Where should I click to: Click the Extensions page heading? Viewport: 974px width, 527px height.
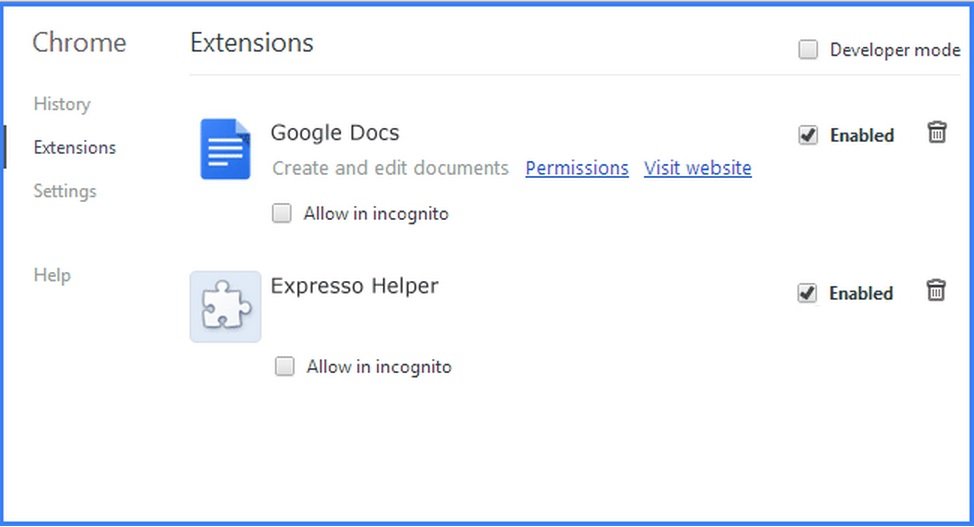tap(252, 42)
